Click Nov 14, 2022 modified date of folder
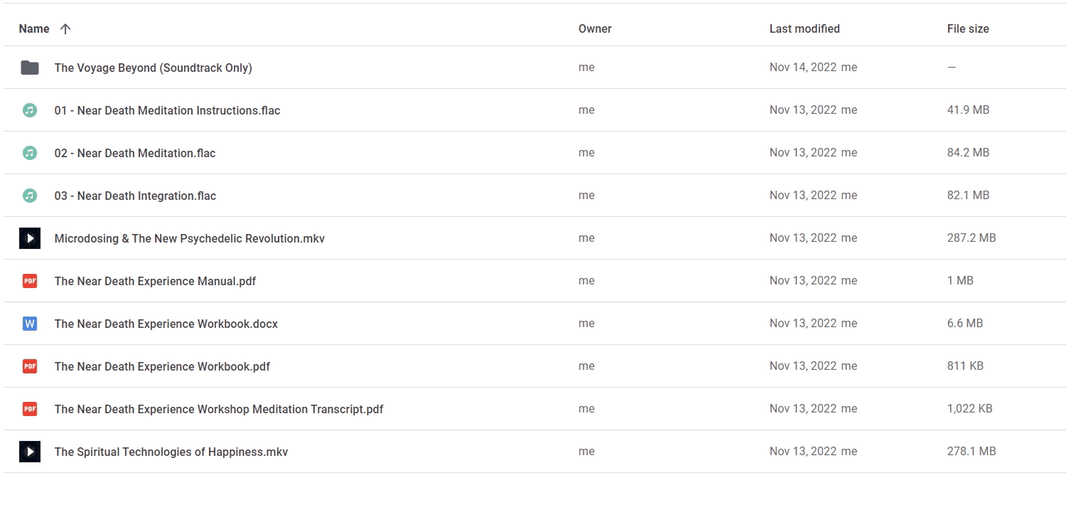 (x=803, y=68)
